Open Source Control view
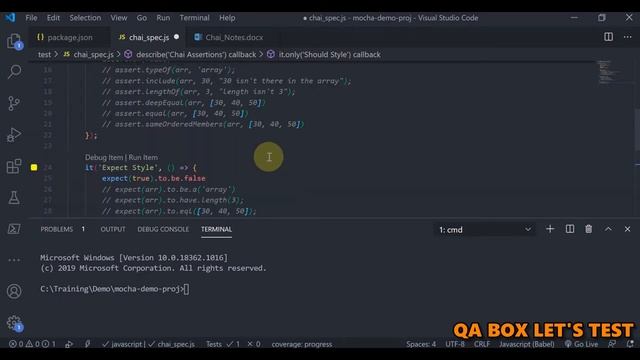This screenshot has width=640, height=360. point(14,103)
